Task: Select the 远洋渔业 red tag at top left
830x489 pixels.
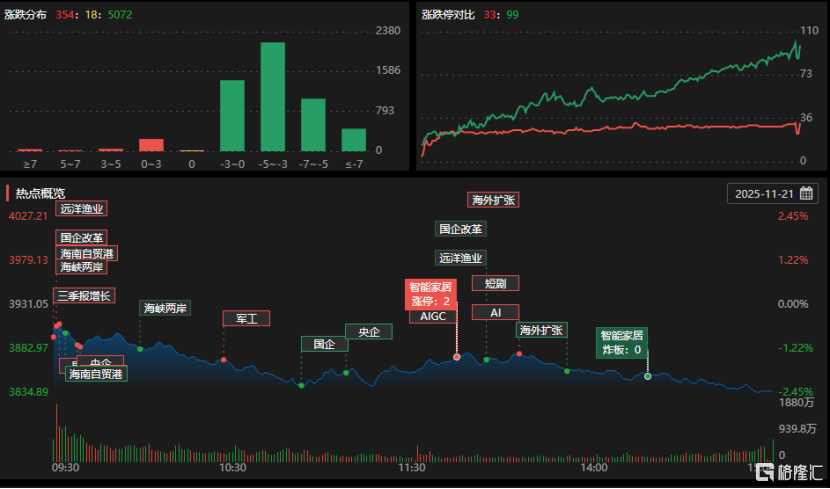Action: point(82,209)
